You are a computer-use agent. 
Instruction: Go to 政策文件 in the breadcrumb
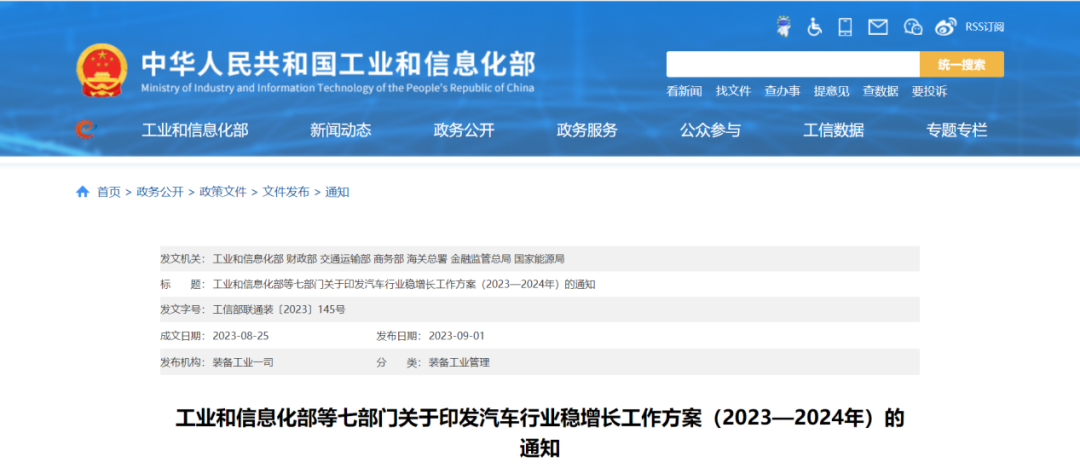[222, 192]
